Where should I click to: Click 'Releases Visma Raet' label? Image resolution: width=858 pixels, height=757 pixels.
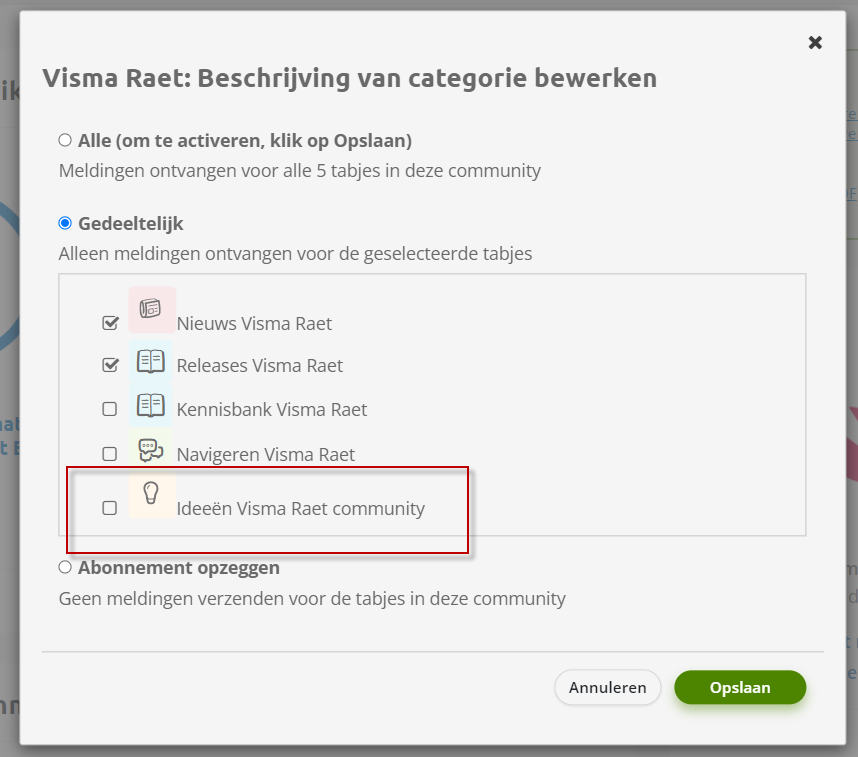coord(259,365)
